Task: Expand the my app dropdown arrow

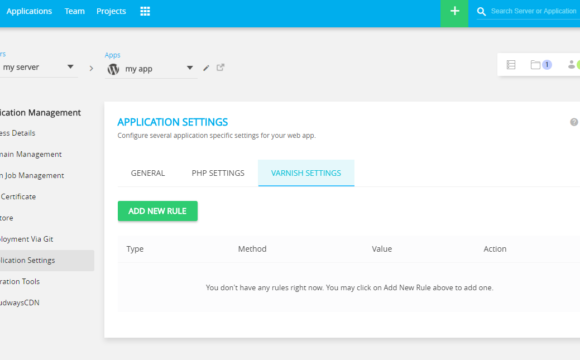Action: [190, 68]
